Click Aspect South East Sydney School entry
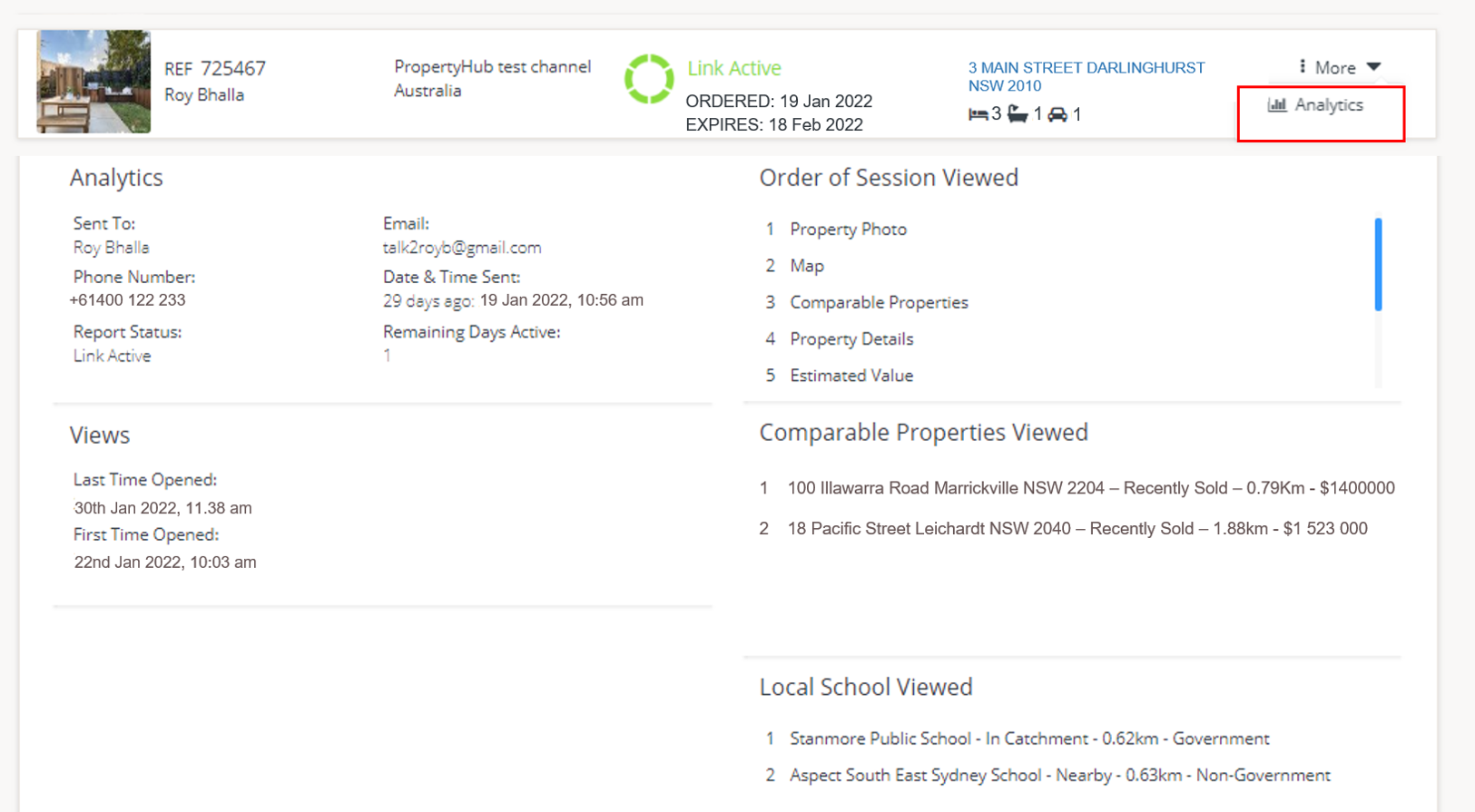 pyautogui.click(x=1059, y=776)
